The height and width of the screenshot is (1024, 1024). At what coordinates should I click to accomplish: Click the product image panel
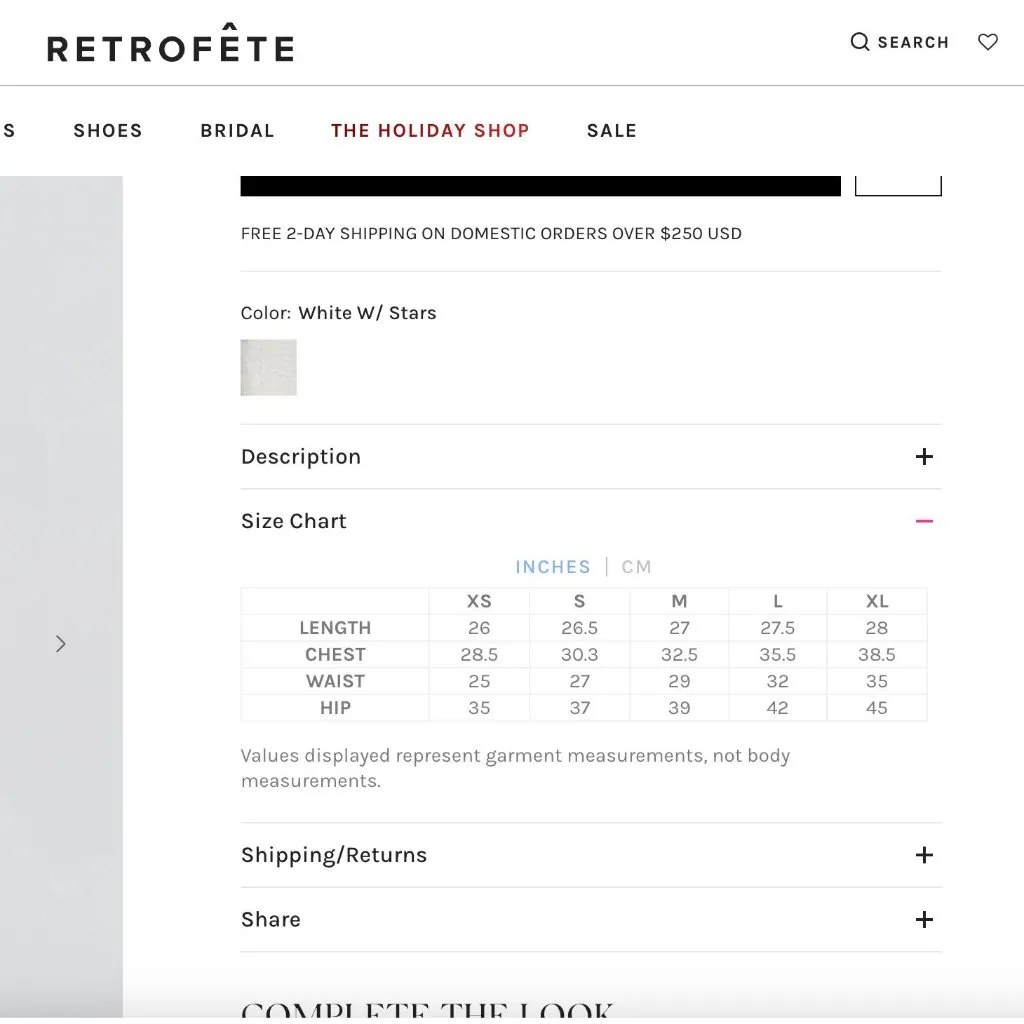tap(60, 450)
